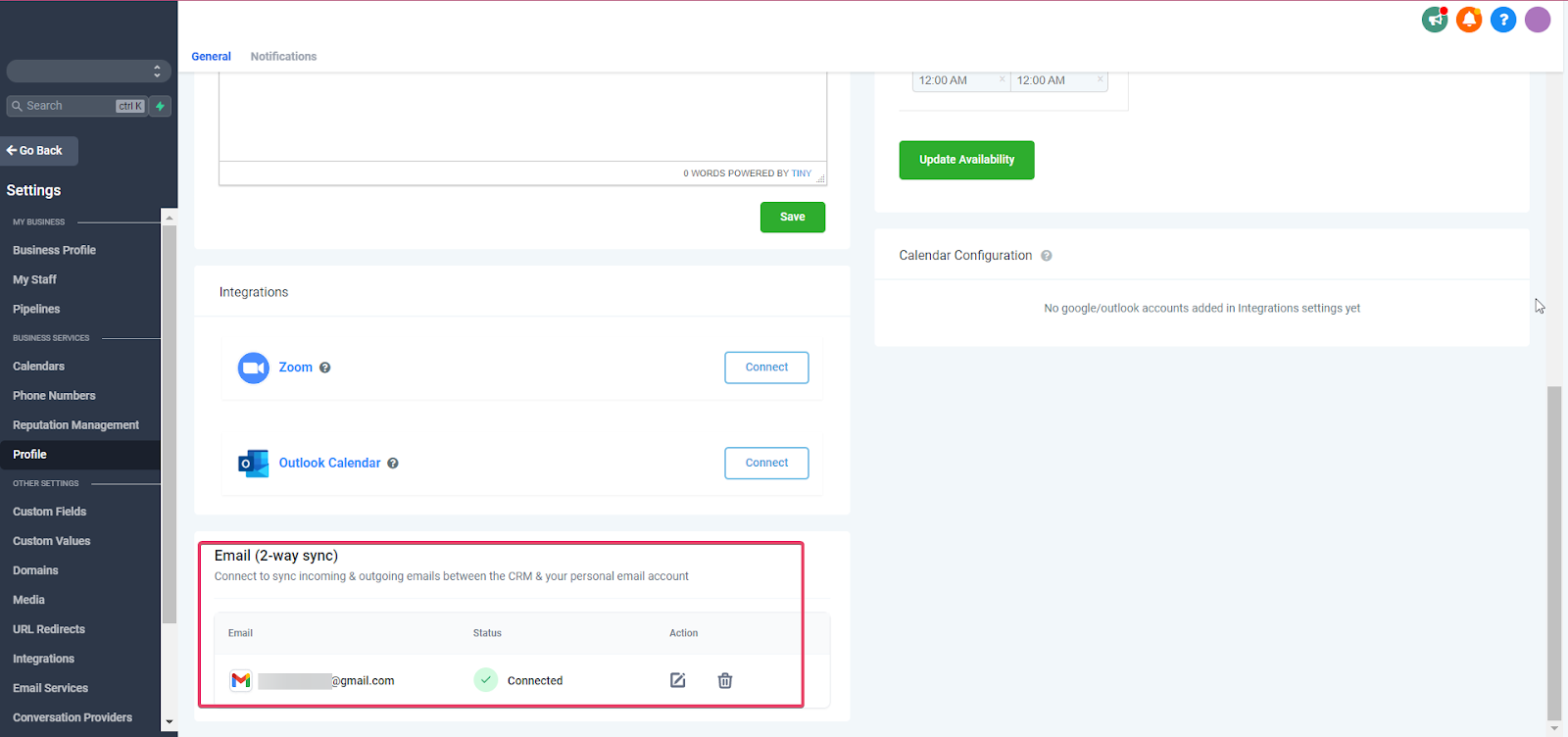The height and width of the screenshot is (737, 1568).
Task: Open Conversation Providers settings
Action: coord(72,717)
